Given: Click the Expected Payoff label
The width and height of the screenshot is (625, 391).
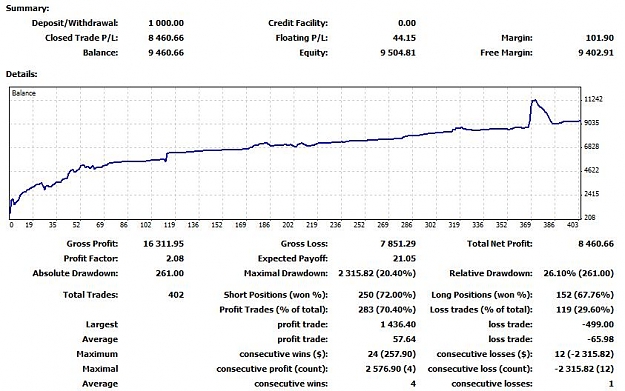Looking at the screenshot, I should coord(293,258).
